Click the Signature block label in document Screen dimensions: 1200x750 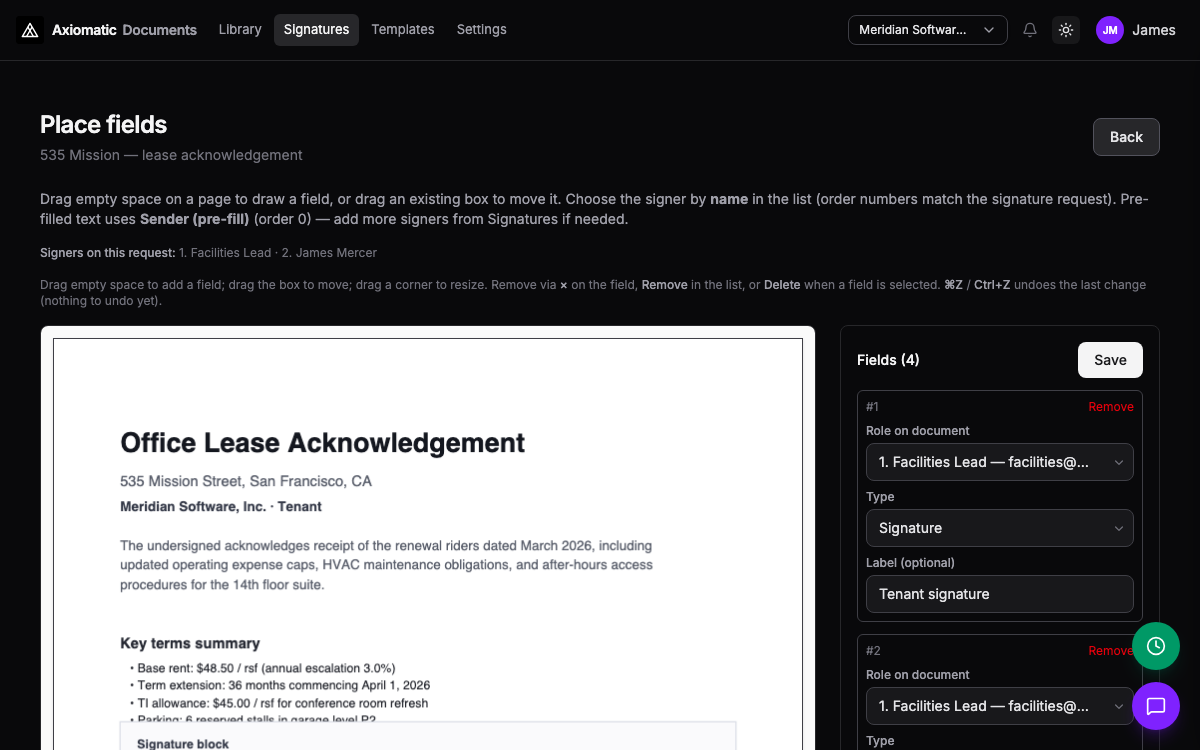click(x=183, y=744)
